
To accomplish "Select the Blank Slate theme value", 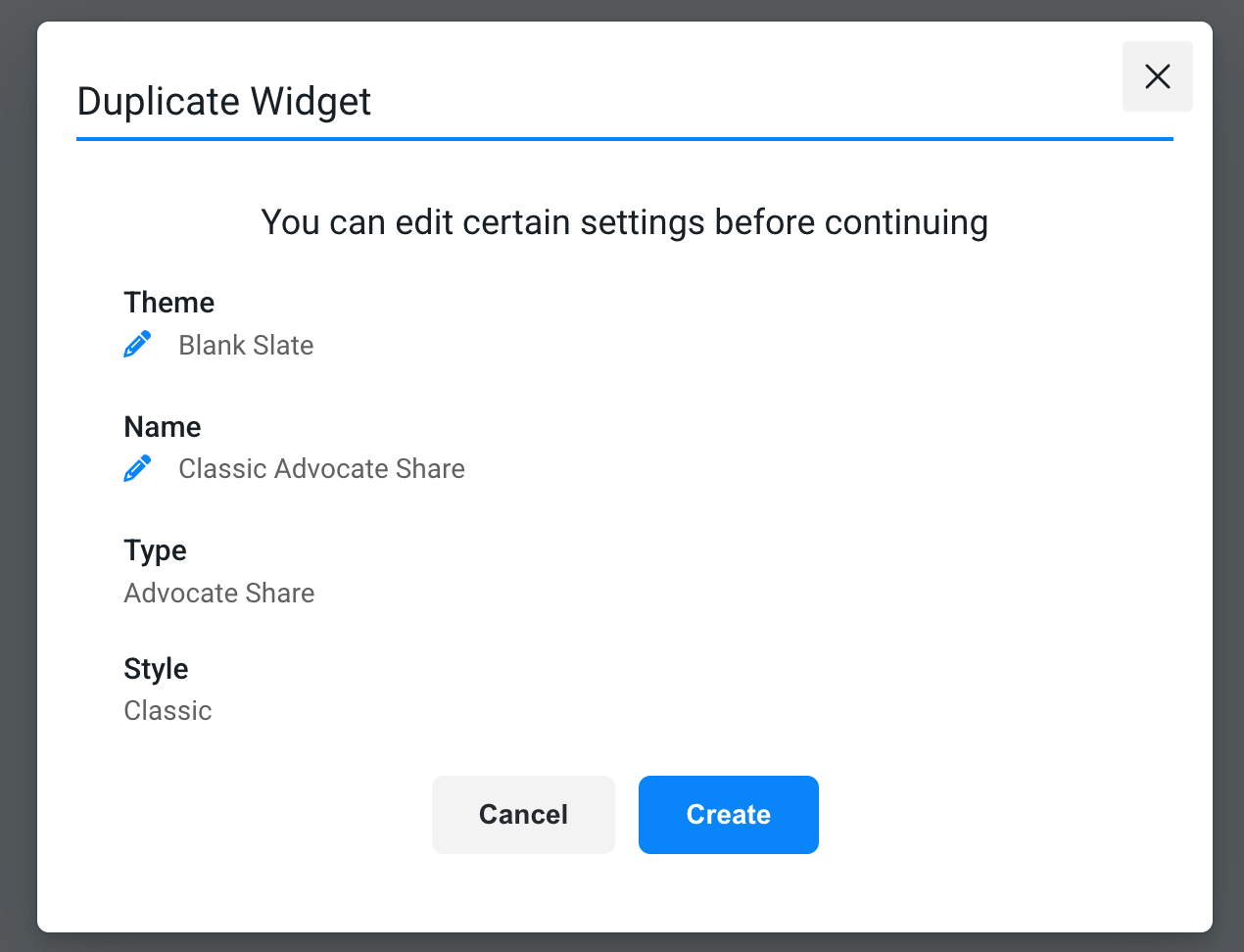I will pyautogui.click(x=246, y=346).
